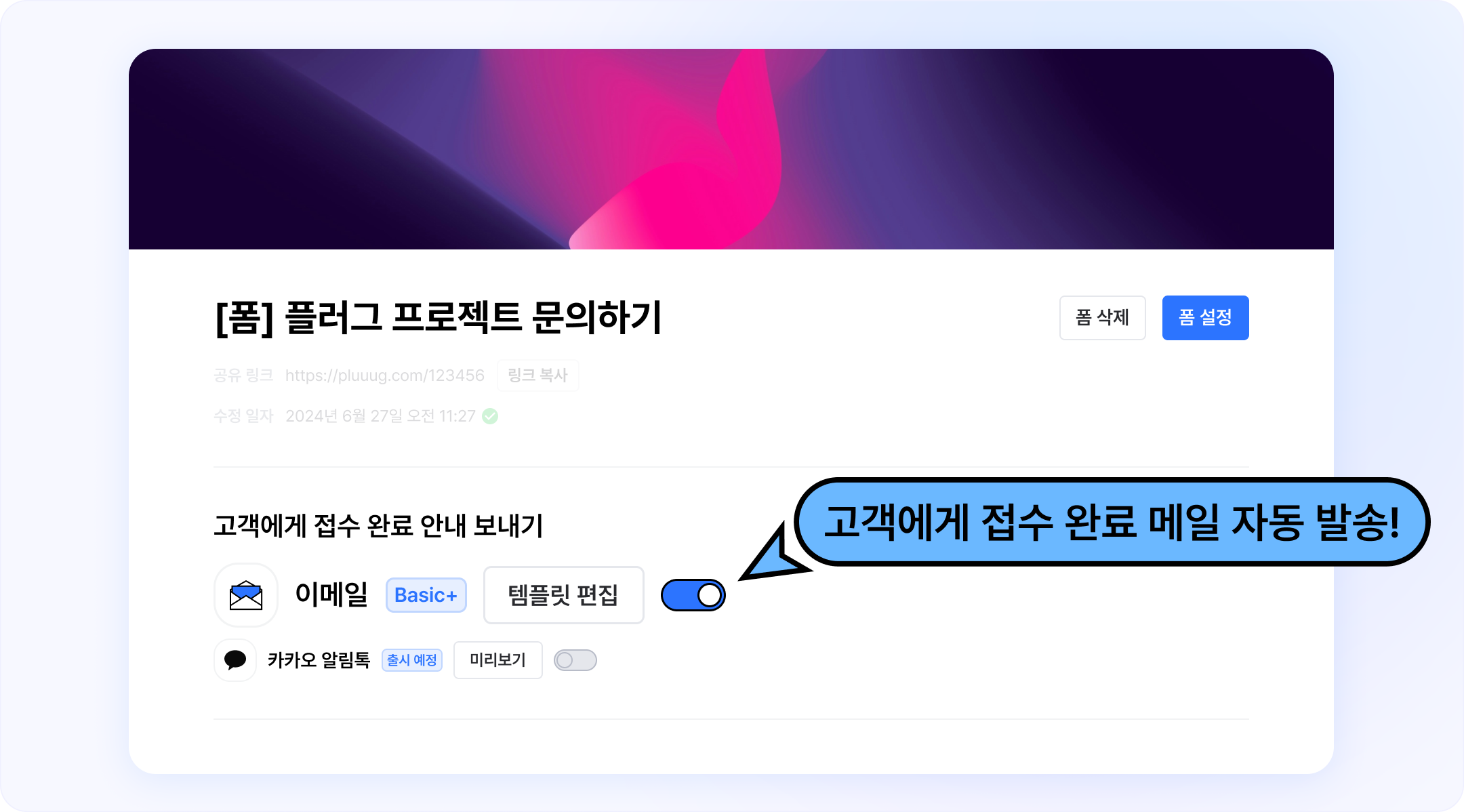The height and width of the screenshot is (812, 1464).
Task: Open the pluuug.com/123456 share link
Action: point(385,375)
